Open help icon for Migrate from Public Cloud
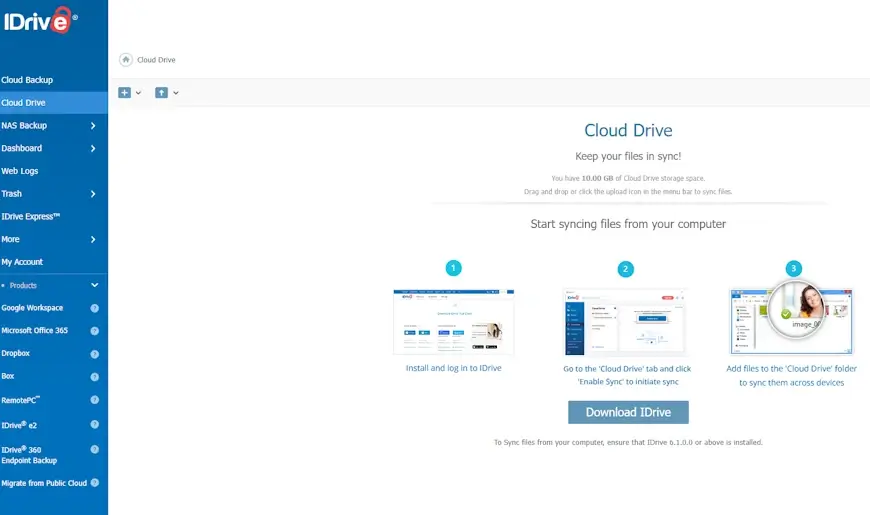870x515 pixels. [x=94, y=483]
